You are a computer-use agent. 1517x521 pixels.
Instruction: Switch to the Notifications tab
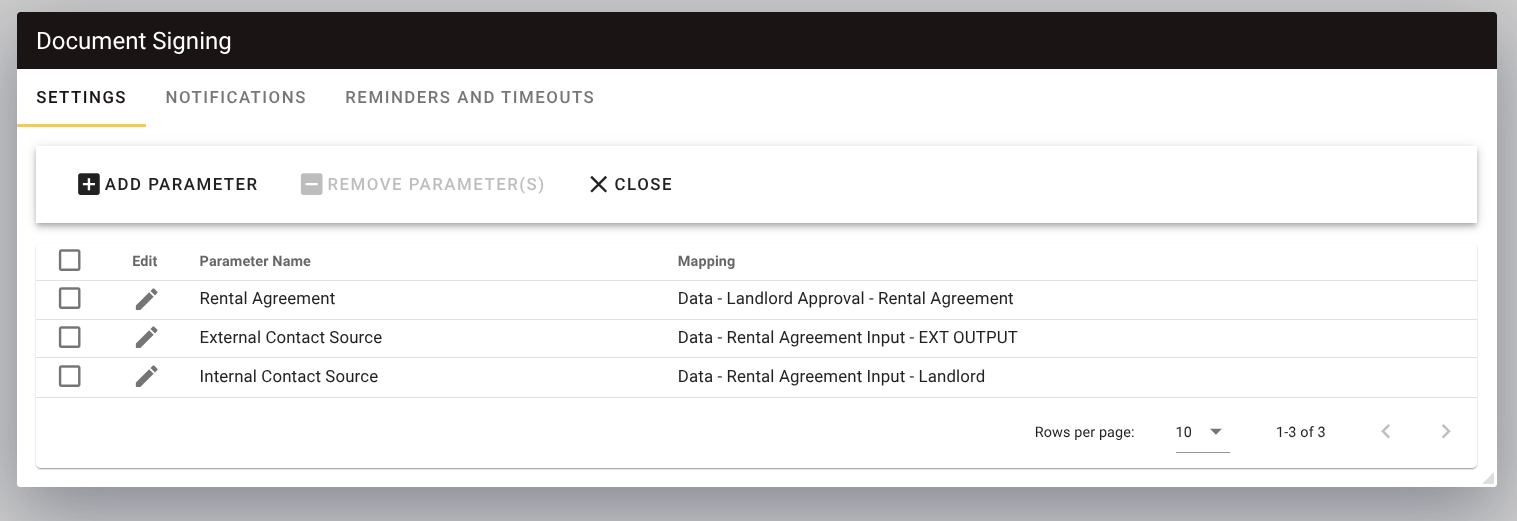[x=236, y=97]
